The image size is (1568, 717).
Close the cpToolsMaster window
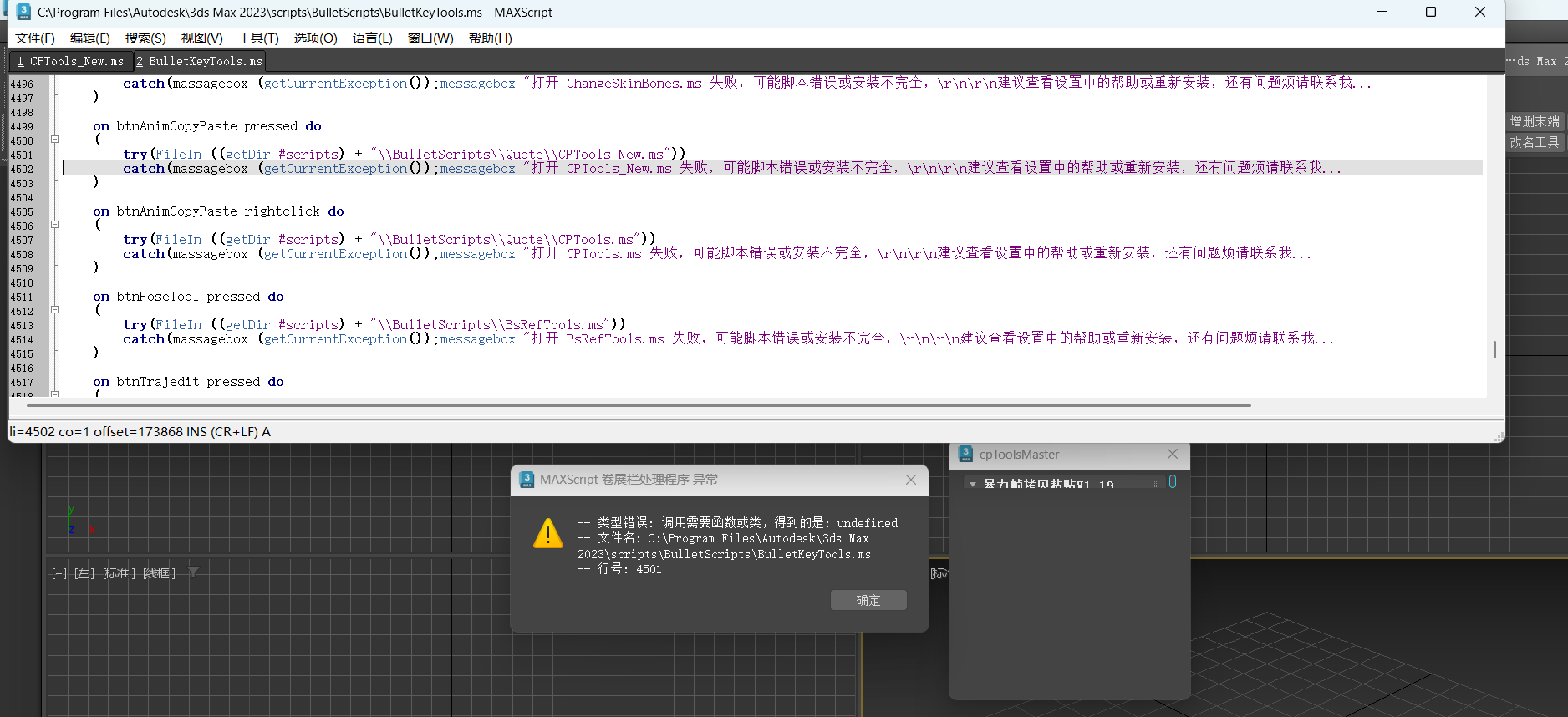[x=1173, y=454]
